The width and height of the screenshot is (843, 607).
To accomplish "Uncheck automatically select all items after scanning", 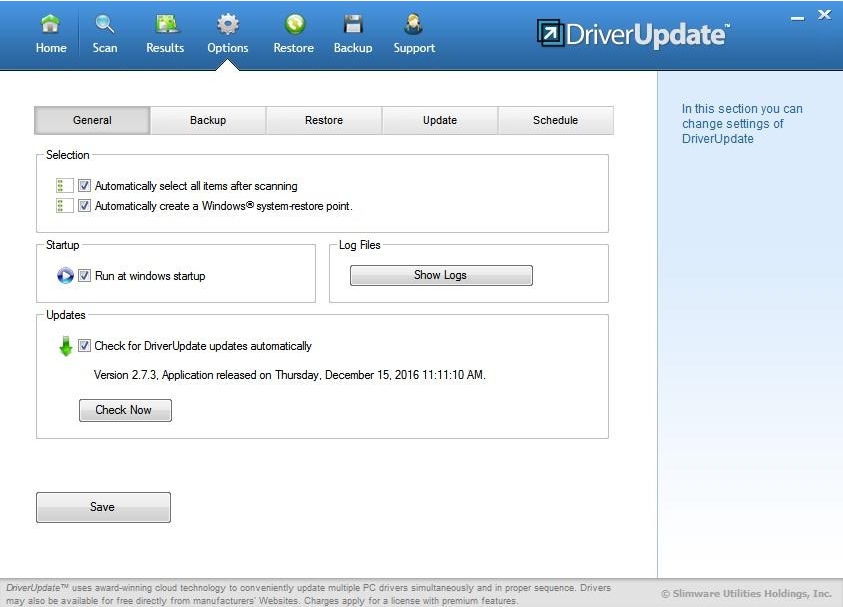I will tap(84, 185).
